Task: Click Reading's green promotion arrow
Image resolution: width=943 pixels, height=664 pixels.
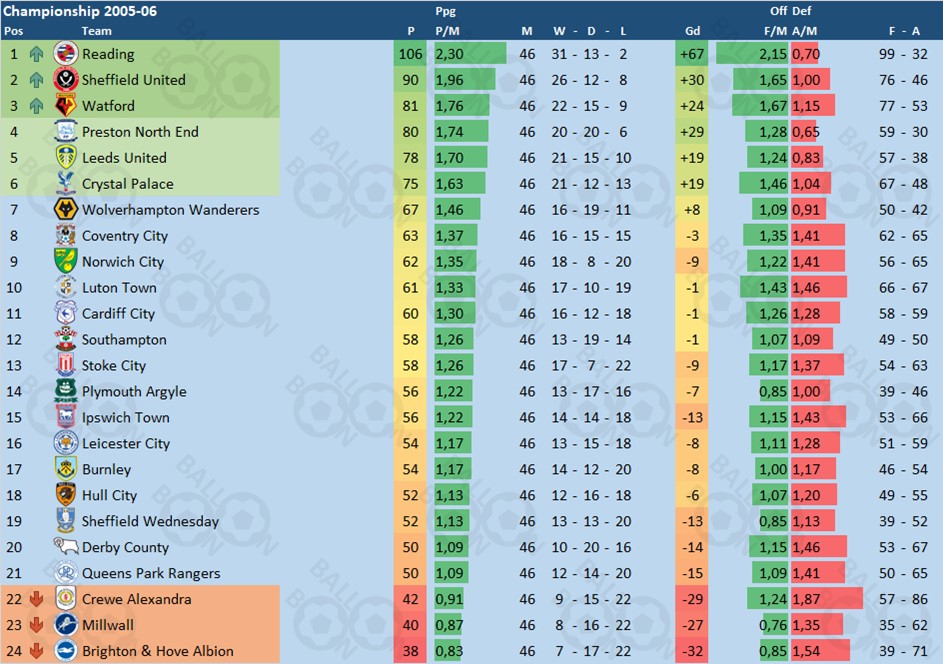Action: [x=37, y=54]
